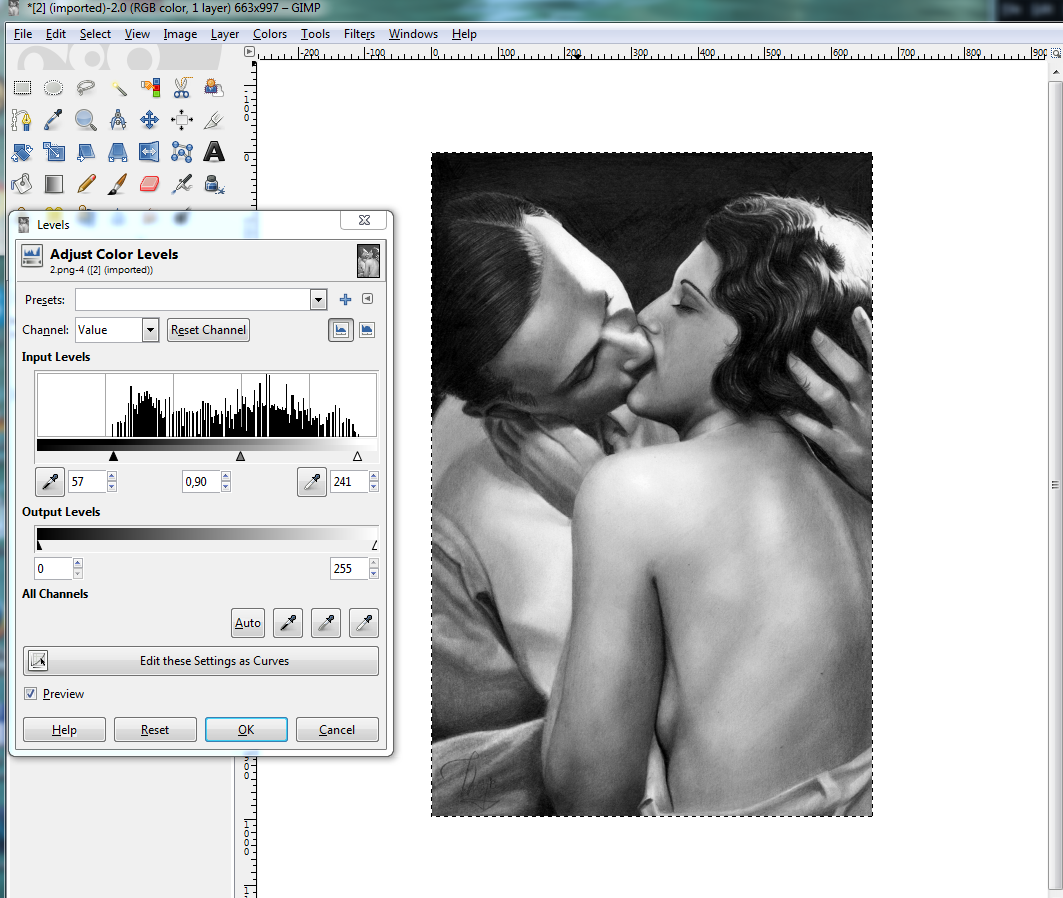The image size is (1063, 898).
Task: Decrease the high output value 255
Action: pyautogui.click(x=374, y=573)
